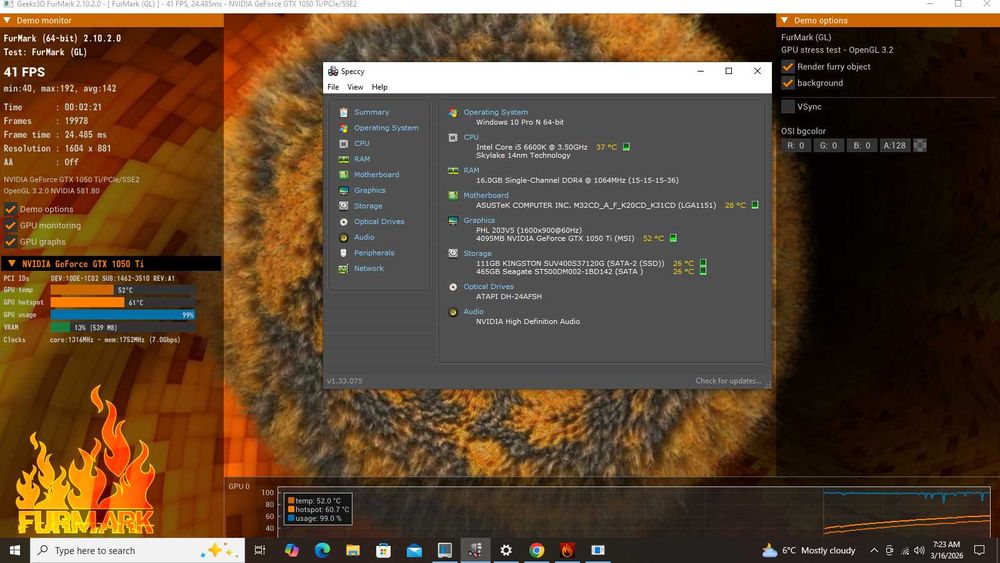Click the GPU 0 graph legend box
Screen dimensions: 1000x563
tap(318, 509)
